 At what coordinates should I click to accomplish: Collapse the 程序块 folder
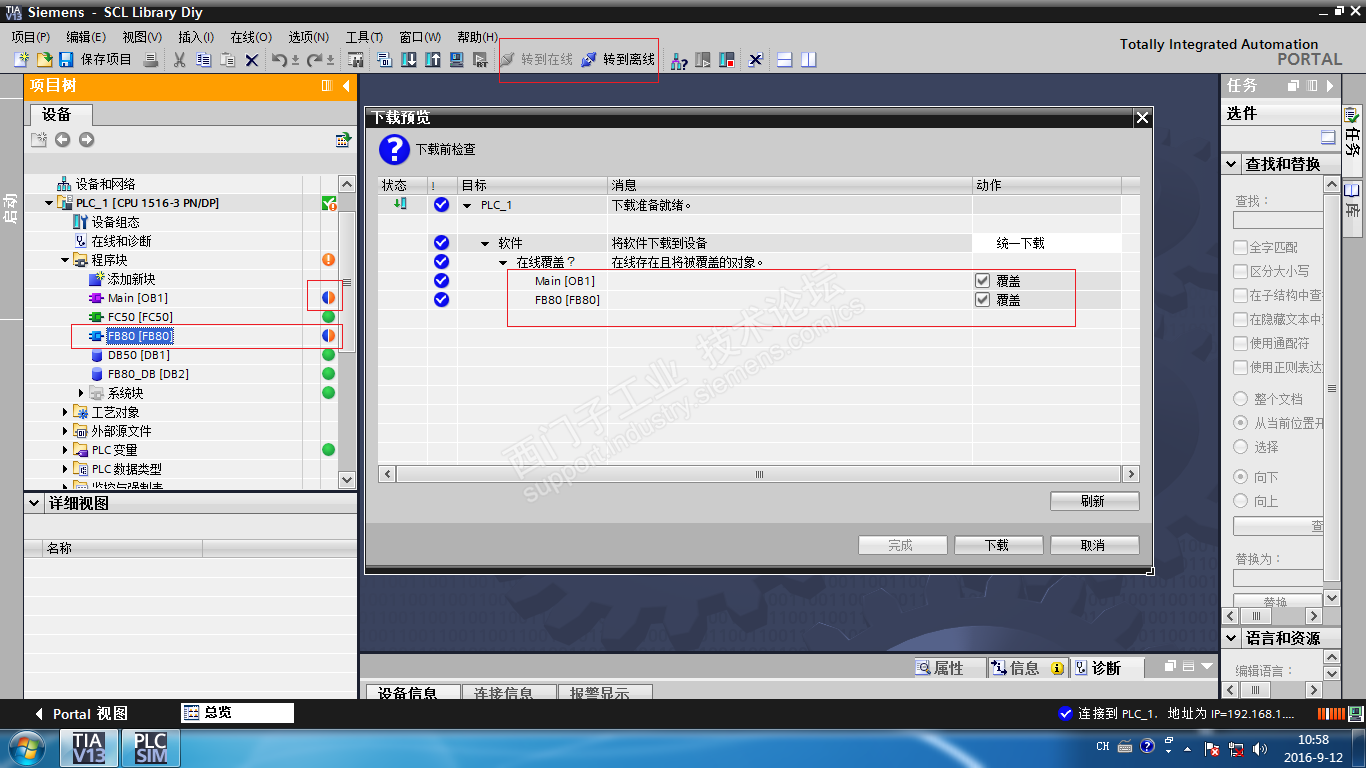tap(65, 260)
